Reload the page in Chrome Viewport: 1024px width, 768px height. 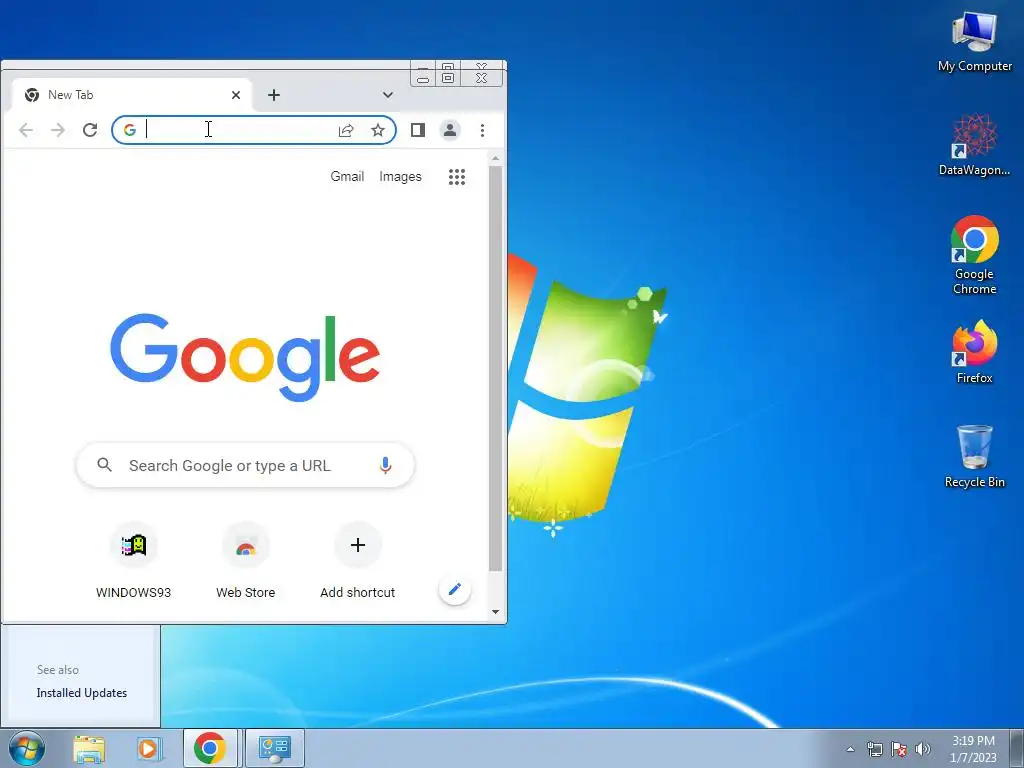[x=90, y=130]
